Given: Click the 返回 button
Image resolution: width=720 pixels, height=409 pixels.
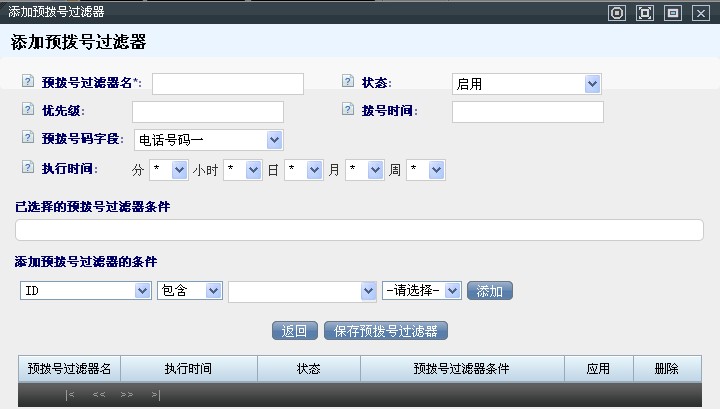Looking at the screenshot, I should 295,331.
